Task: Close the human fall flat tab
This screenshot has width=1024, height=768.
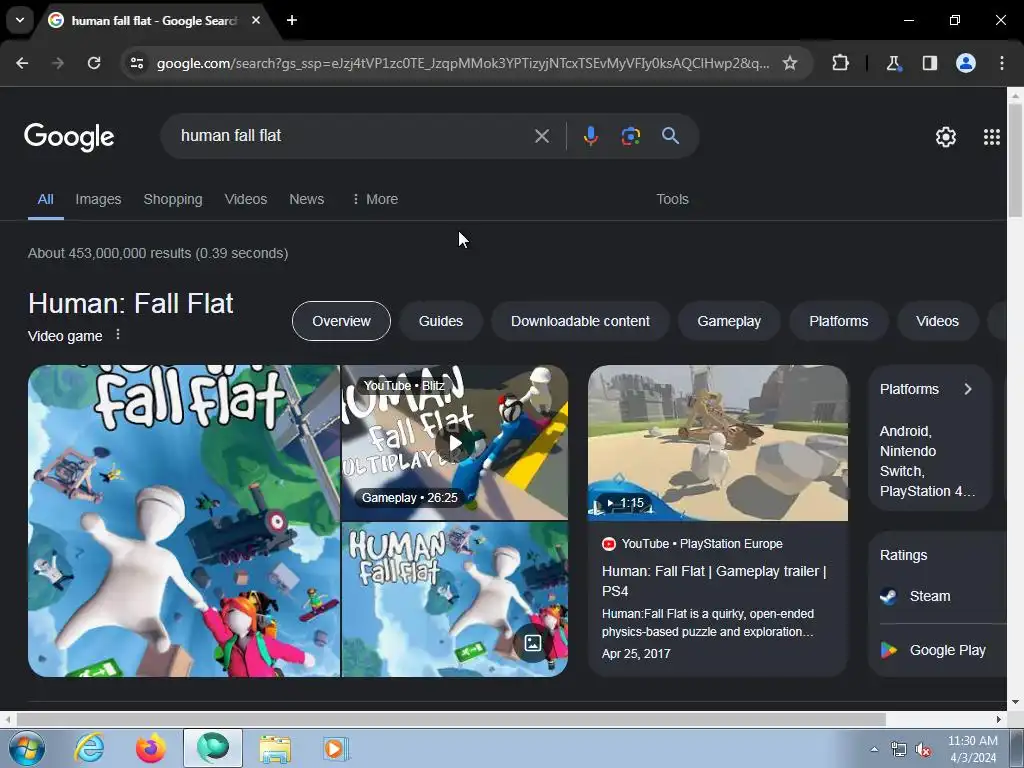Action: (256, 20)
